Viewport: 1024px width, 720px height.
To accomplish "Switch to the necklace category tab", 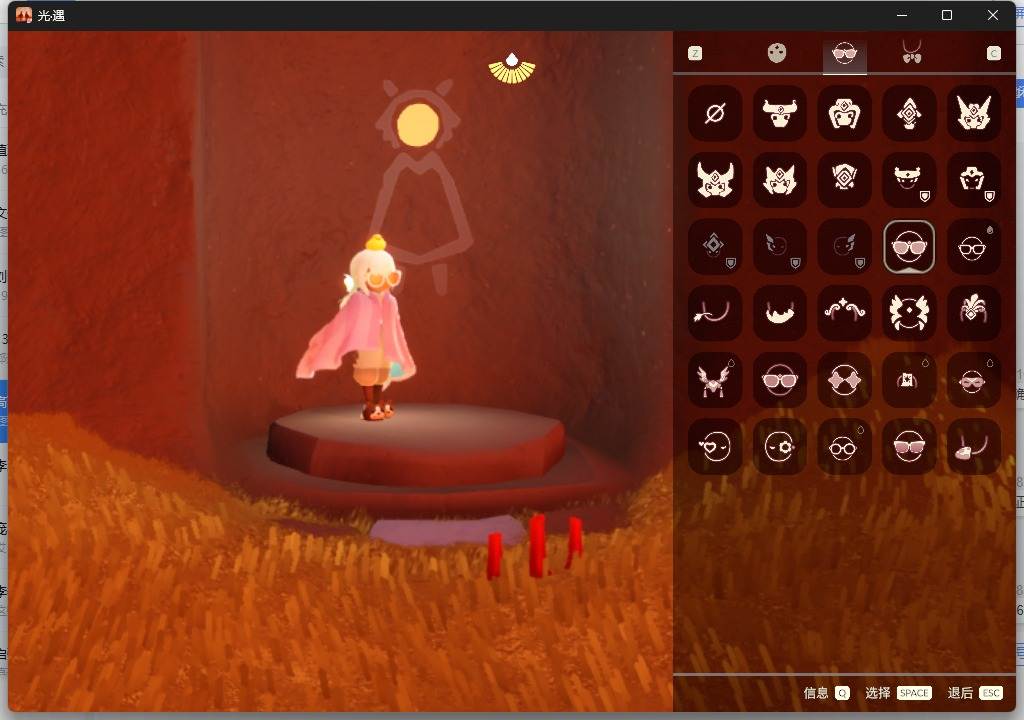I will 912,52.
